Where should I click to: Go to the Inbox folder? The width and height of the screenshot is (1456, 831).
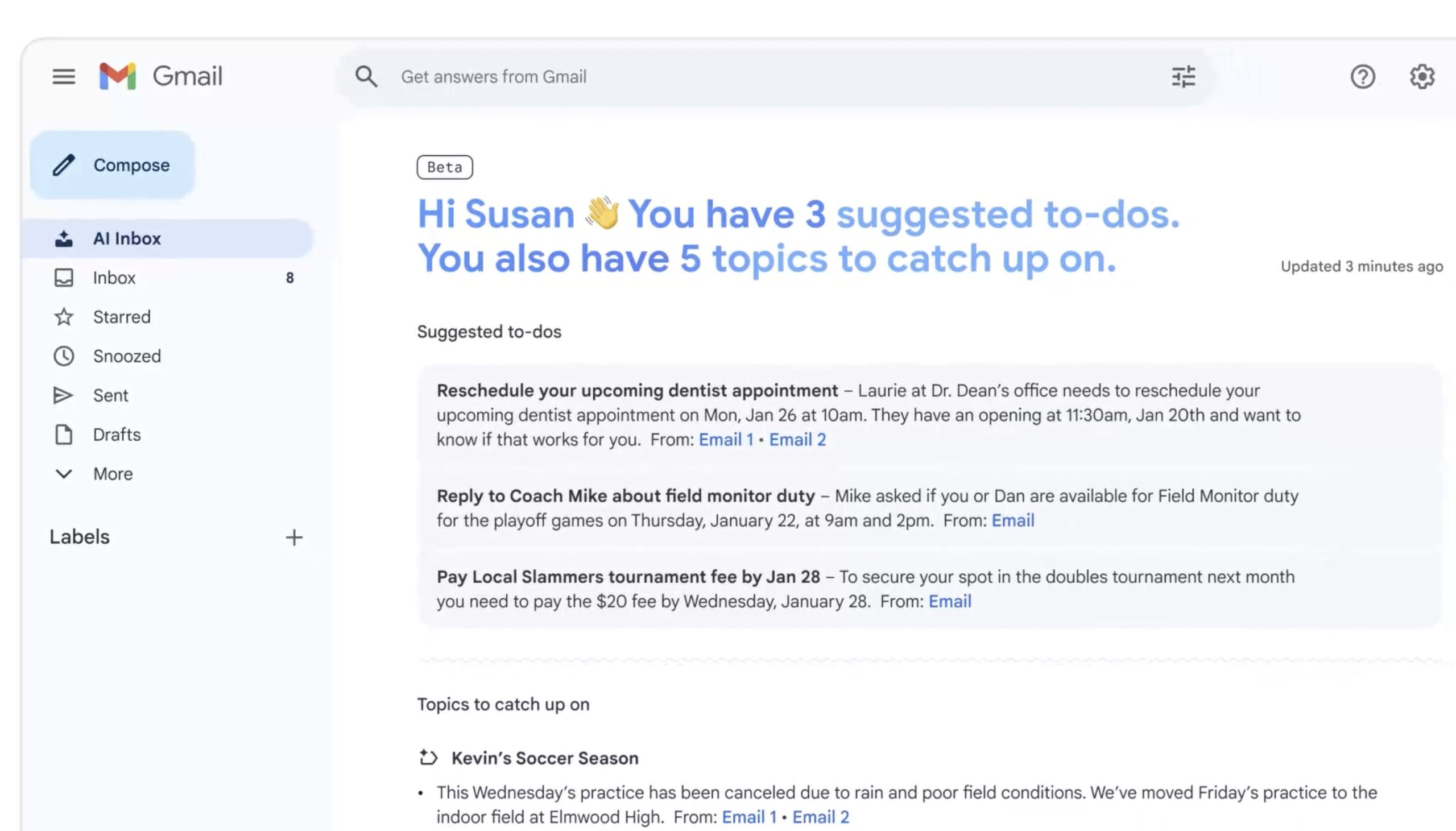click(x=114, y=278)
